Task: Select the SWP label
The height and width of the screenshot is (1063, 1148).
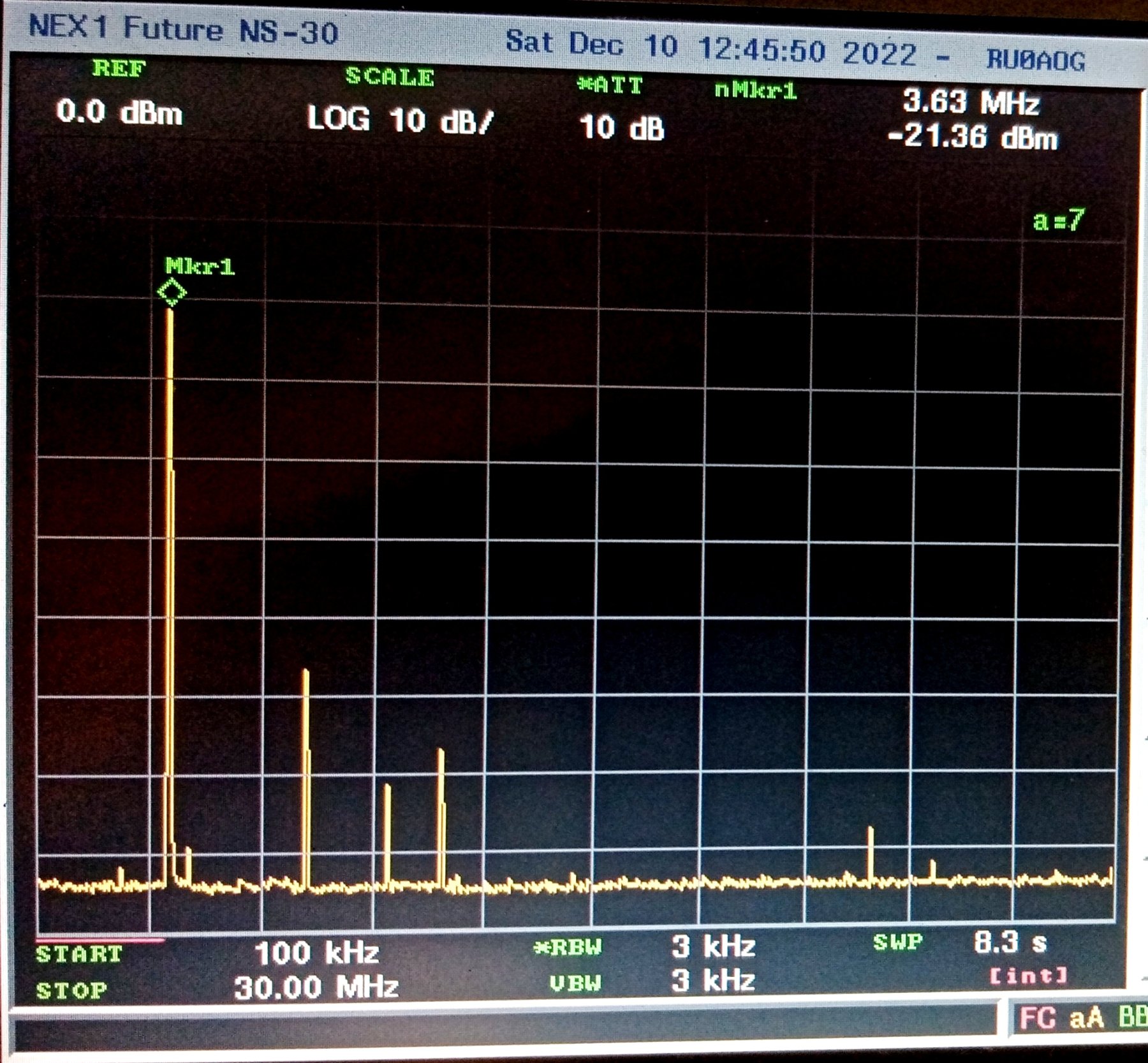Action: (x=898, y=942)
